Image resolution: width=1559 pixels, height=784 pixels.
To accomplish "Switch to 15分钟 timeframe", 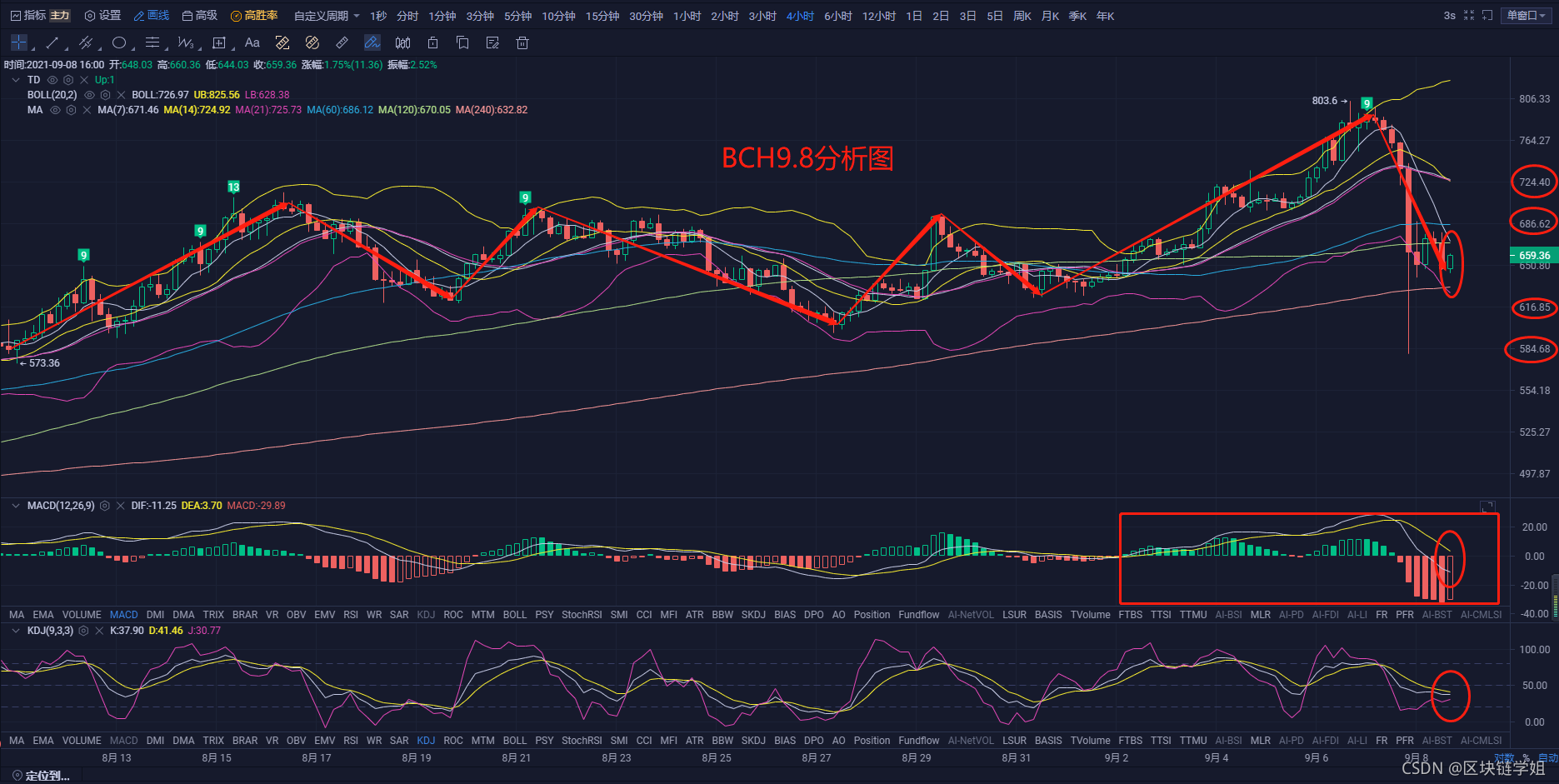I will (x=602, y=16).
